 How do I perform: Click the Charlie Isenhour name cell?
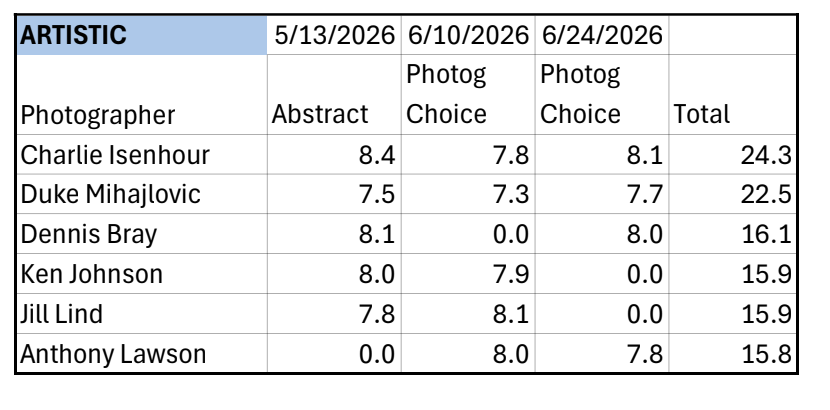(x=142, y=154)
